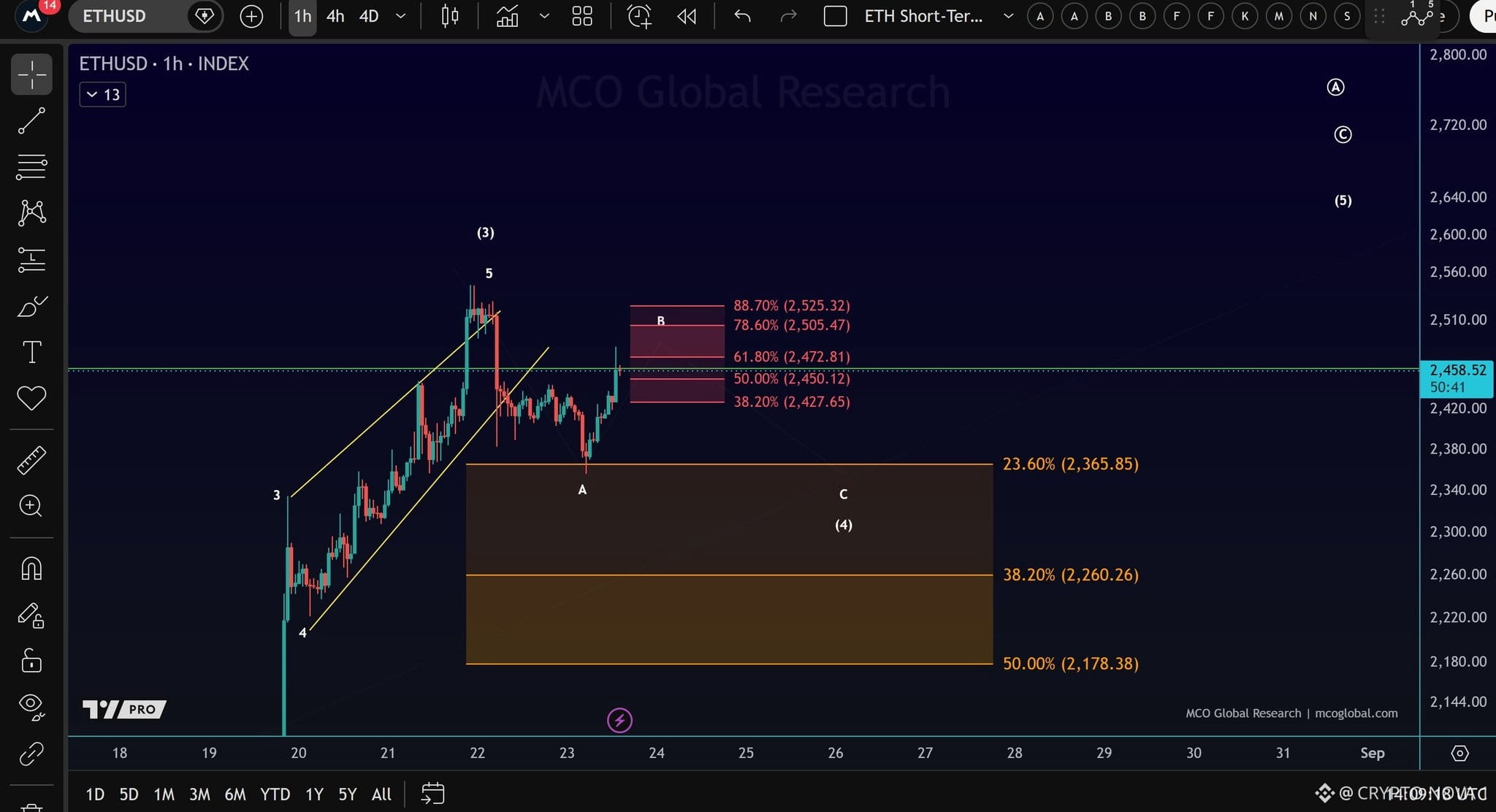Add a compare symbol with plus icon

pyautogui.click(x=251, y=16)
